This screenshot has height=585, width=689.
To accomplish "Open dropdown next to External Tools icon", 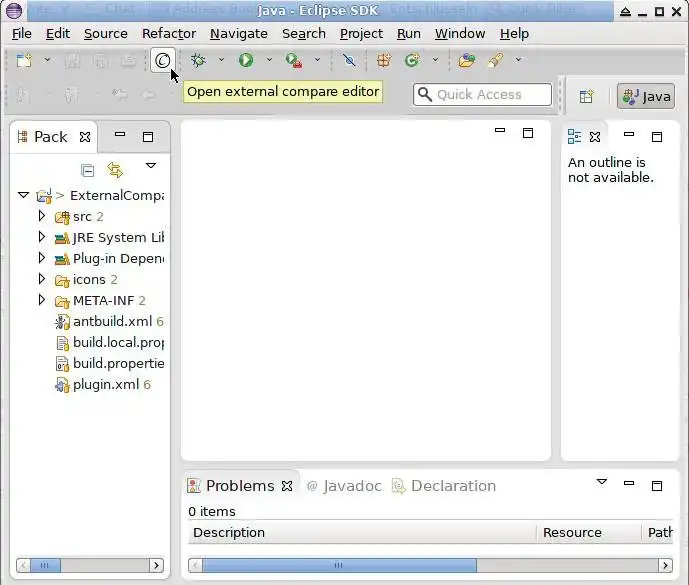I will coord(317,60).
